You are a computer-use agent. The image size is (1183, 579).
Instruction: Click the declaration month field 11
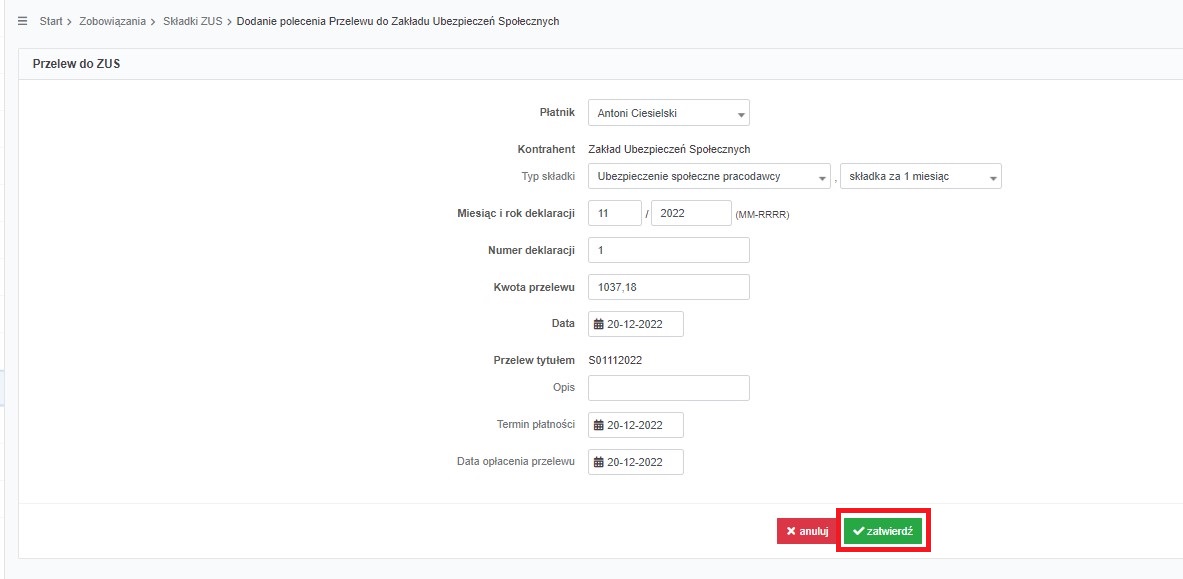point(615,214)
